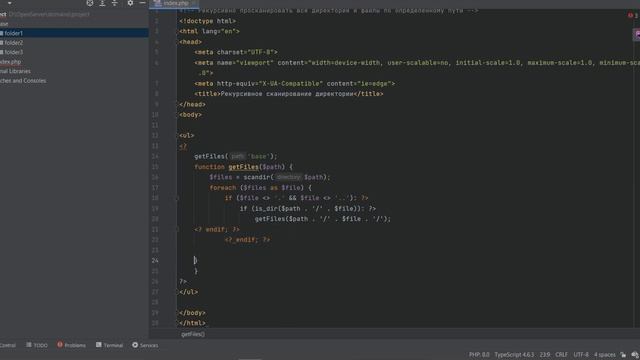
Task: Open the Project panel gear settings
Action: 130,3
